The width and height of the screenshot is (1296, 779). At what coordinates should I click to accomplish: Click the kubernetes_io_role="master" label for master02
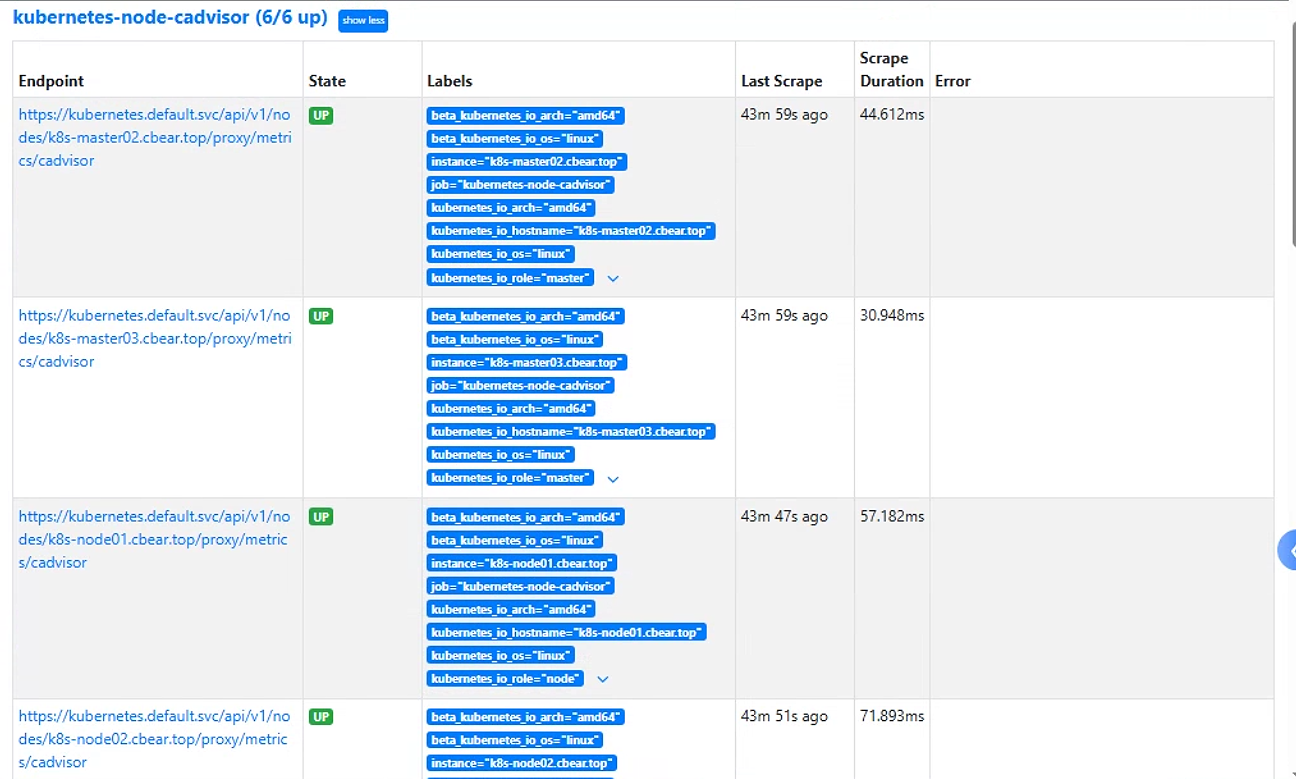point(510,277)
